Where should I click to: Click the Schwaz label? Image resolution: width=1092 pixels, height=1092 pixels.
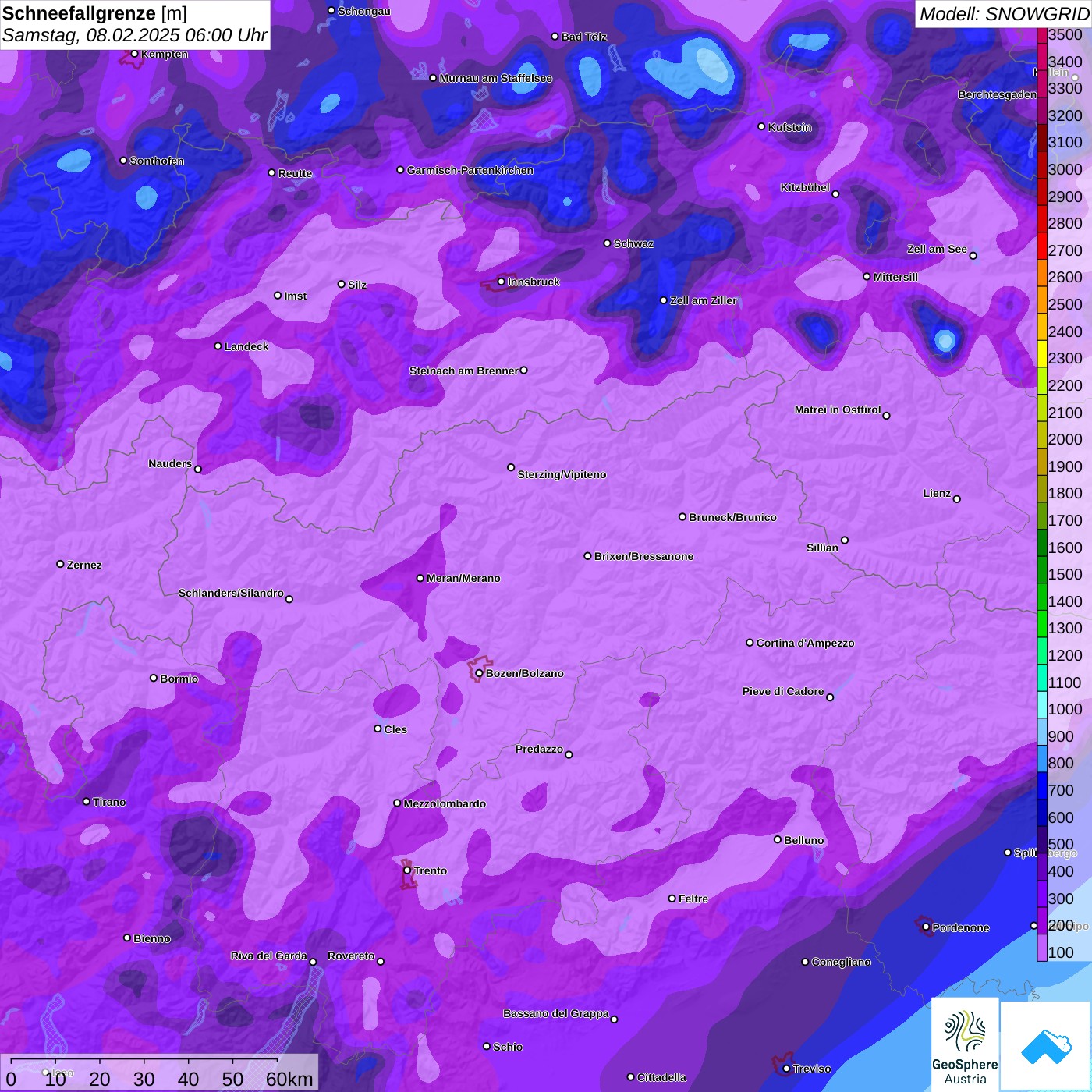[633, 243]
